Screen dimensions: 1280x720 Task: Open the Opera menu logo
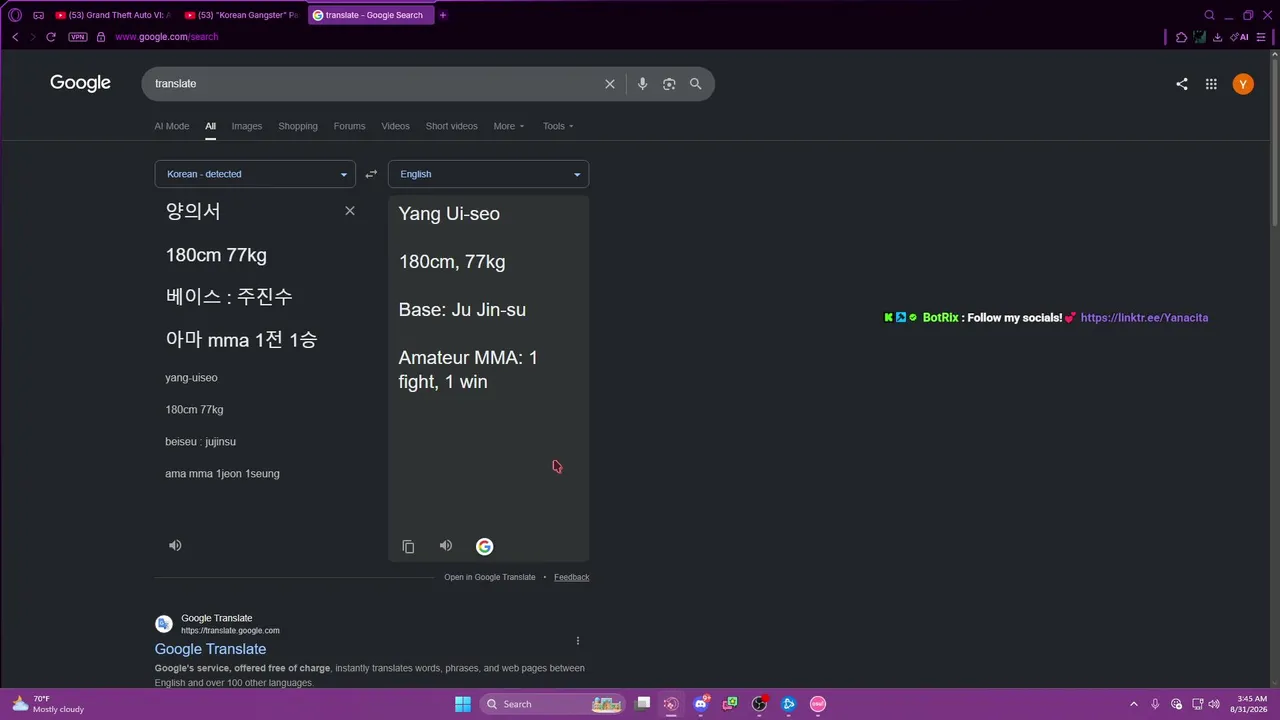pyautogui.click(x=15, y=15)
